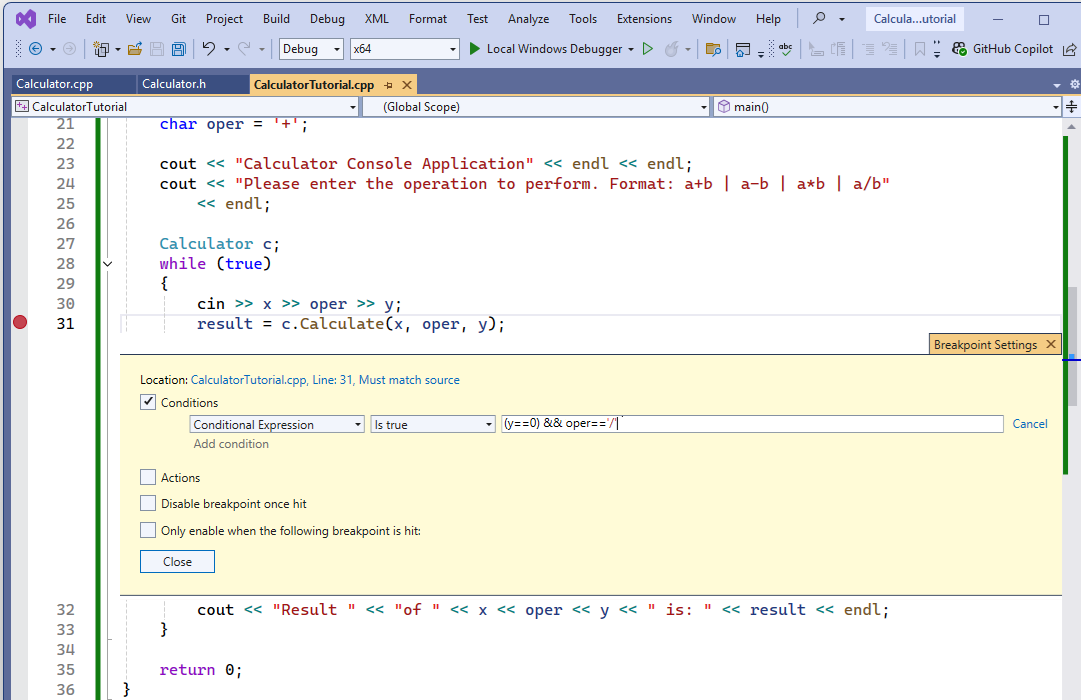This screenshot has width=1081, height=700.
Task: Click the Save All icon
Action: coord(180,48)
